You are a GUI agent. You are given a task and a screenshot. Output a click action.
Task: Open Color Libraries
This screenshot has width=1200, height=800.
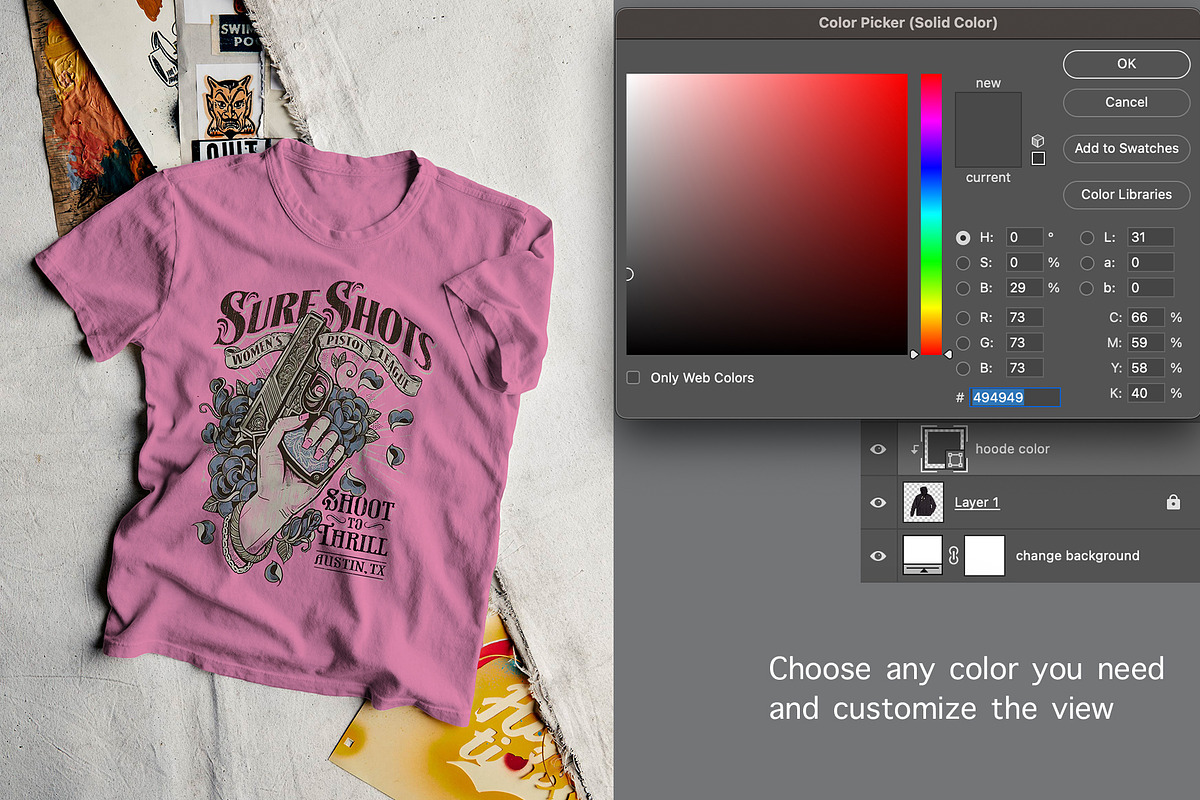coord(1126,194)
